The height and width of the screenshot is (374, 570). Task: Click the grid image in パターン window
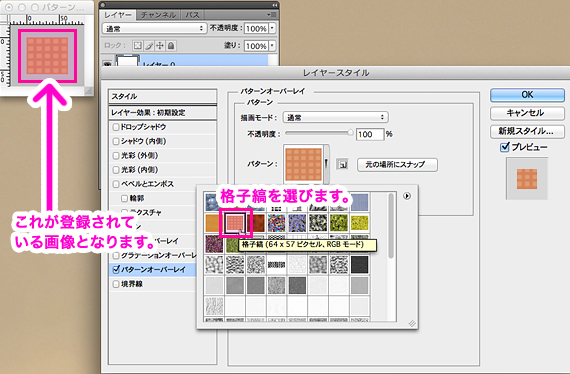pos(47,56)
